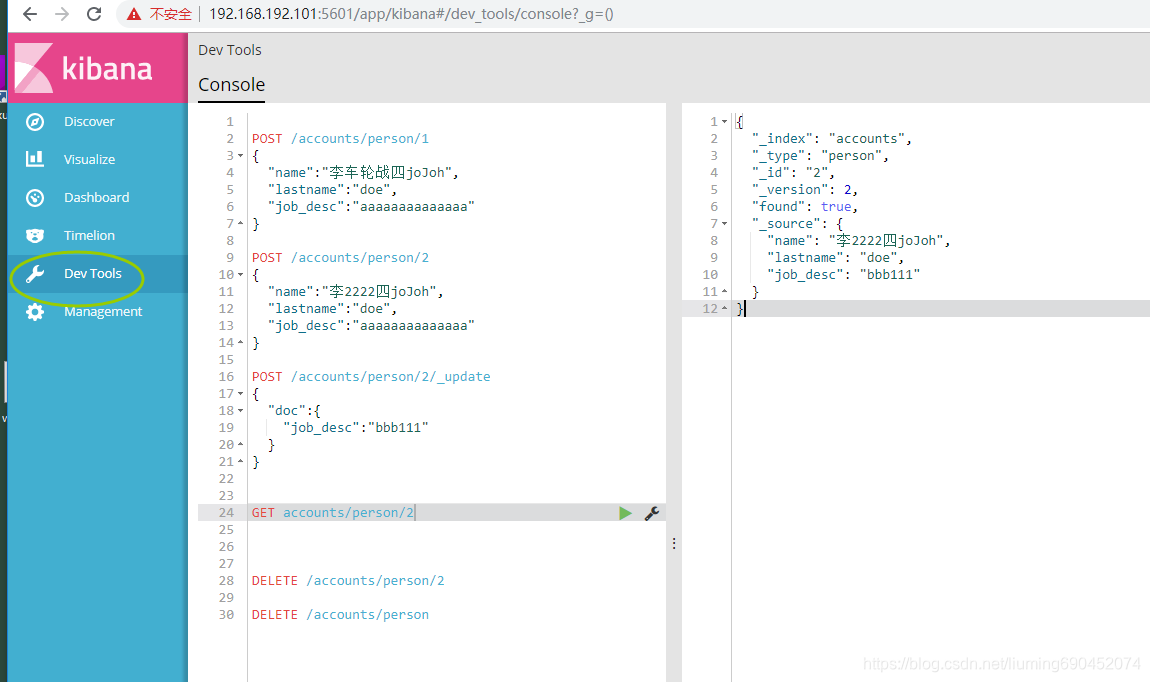The width and height of the screenshot is (1150, 682).
Task: Click the Dev Tools breadcrumb heading
Action: pyautogui.click(x=230, y=50)
